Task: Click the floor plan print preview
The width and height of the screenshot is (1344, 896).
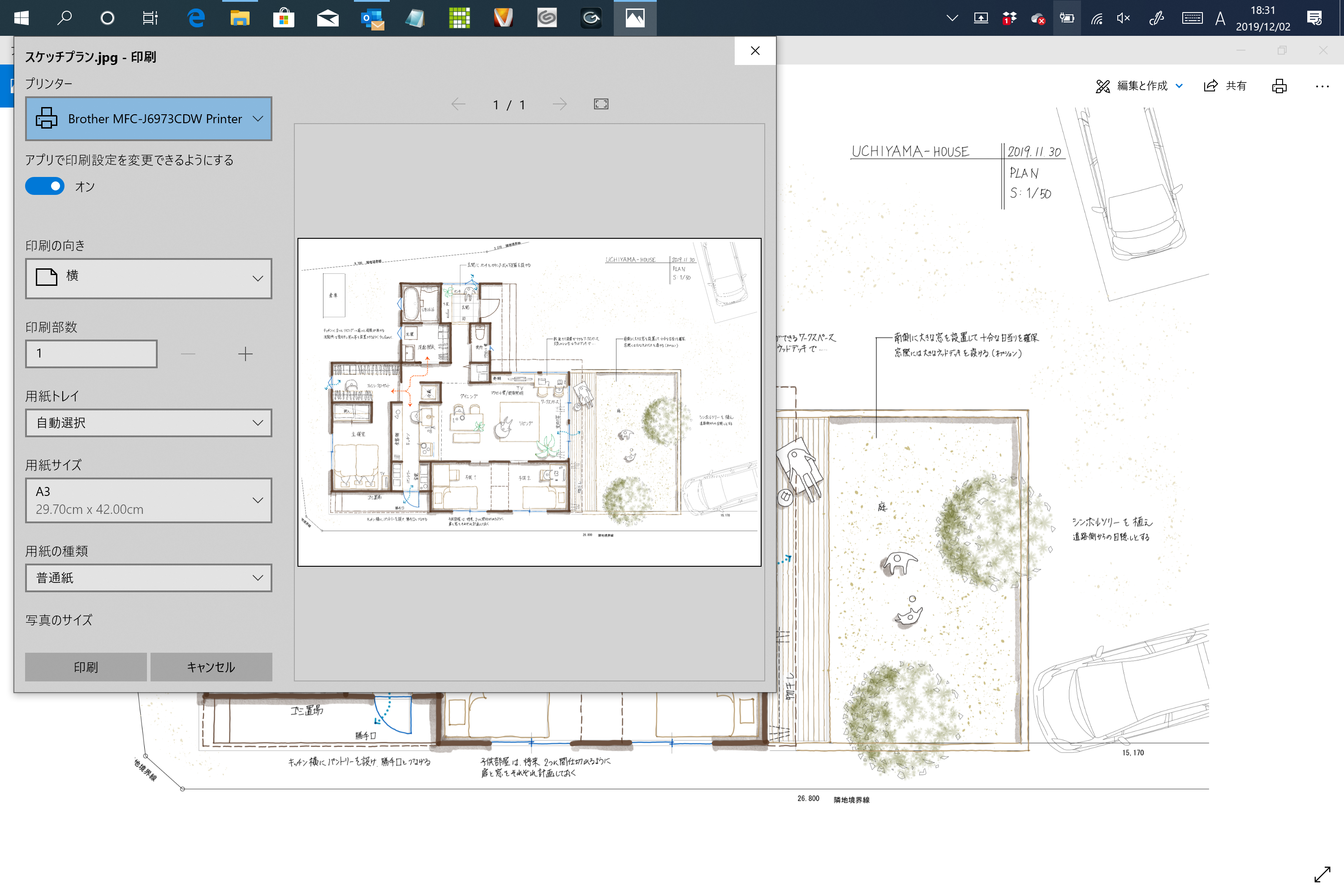Action: click(x=529, y=402)
